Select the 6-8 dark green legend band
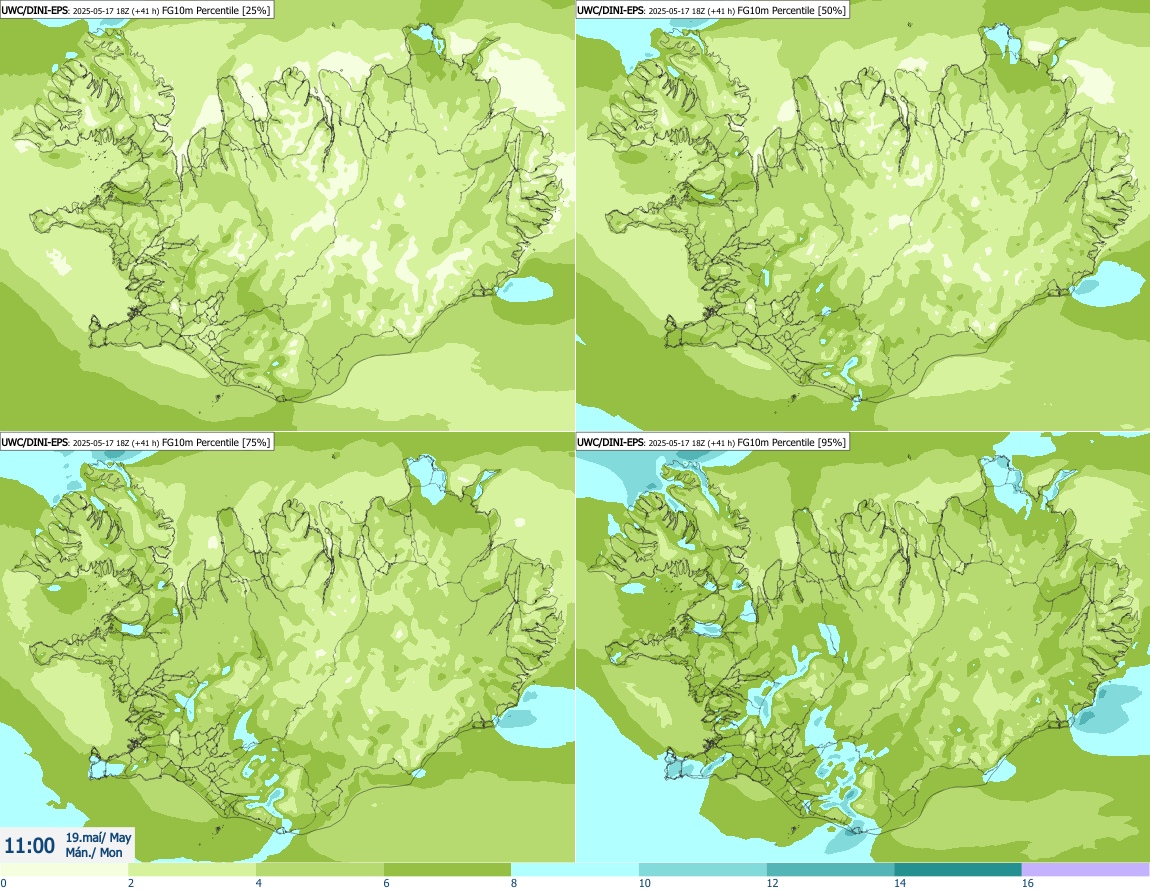 447,869
